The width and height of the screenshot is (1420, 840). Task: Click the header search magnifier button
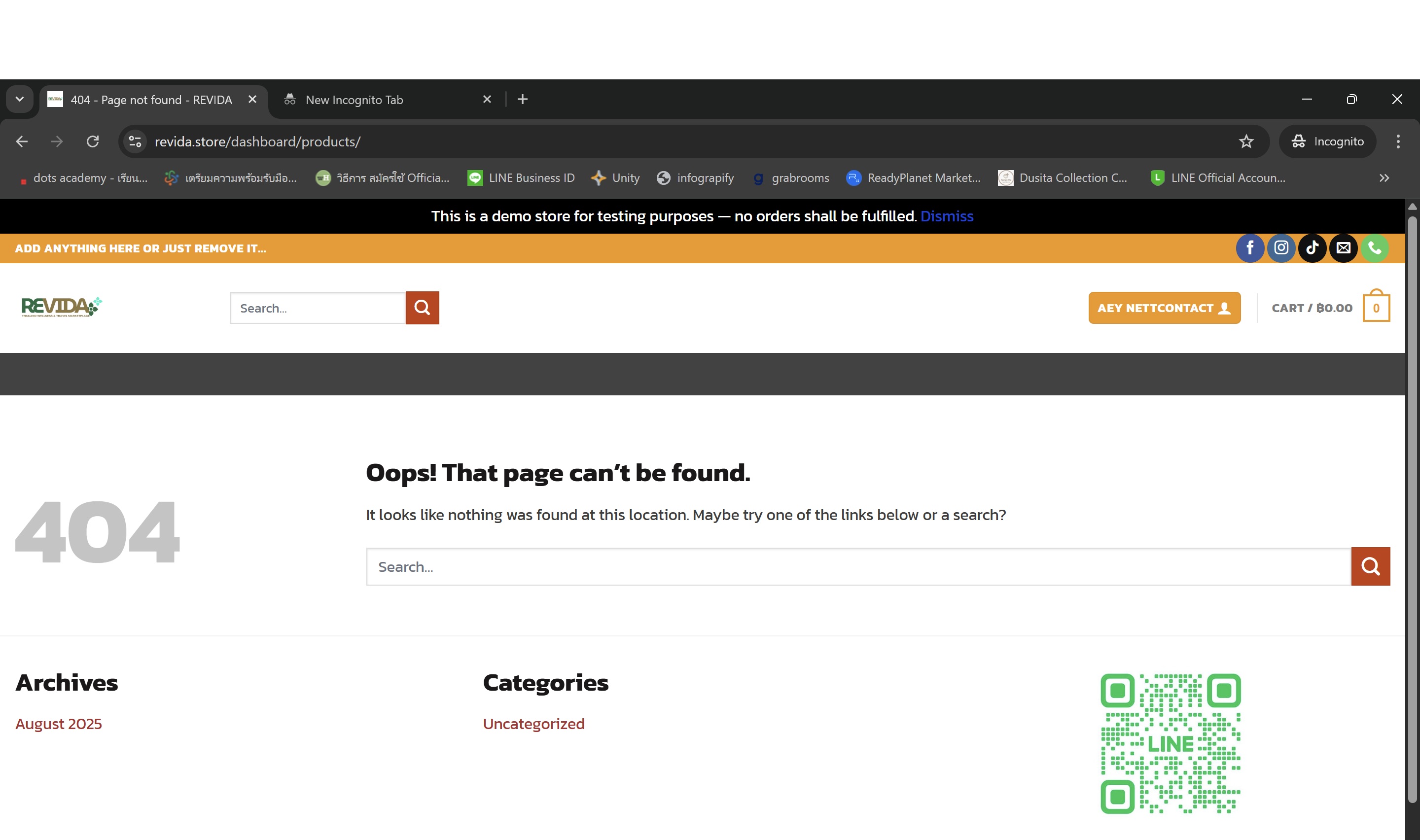(x=422, y=308)
